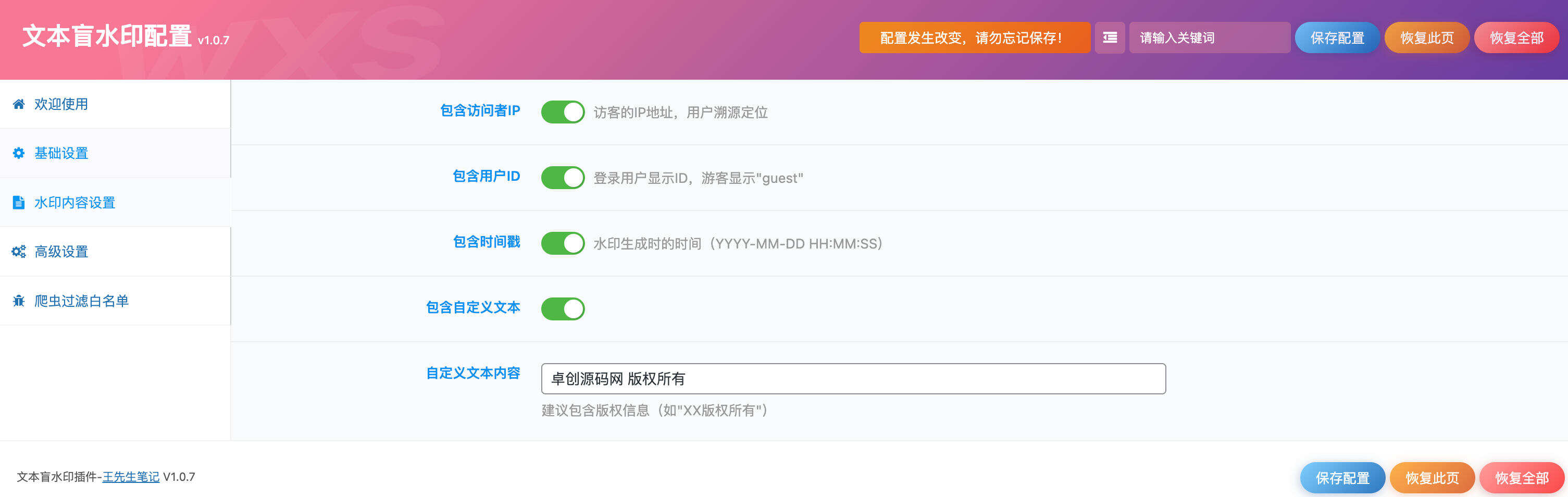Disable the 包含访问者IP switch
Image resolution: width=1568 pixels, height=497 pixels.
[x=563, y=112]
